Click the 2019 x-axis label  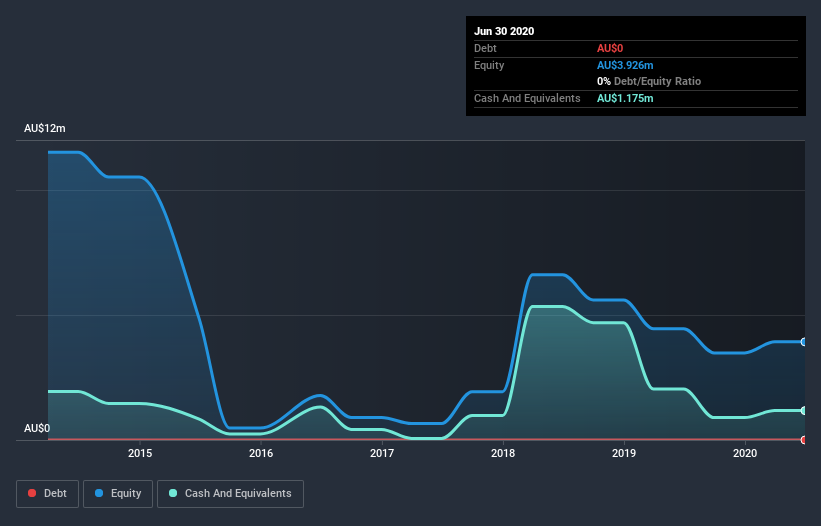[x=624, y=453]
